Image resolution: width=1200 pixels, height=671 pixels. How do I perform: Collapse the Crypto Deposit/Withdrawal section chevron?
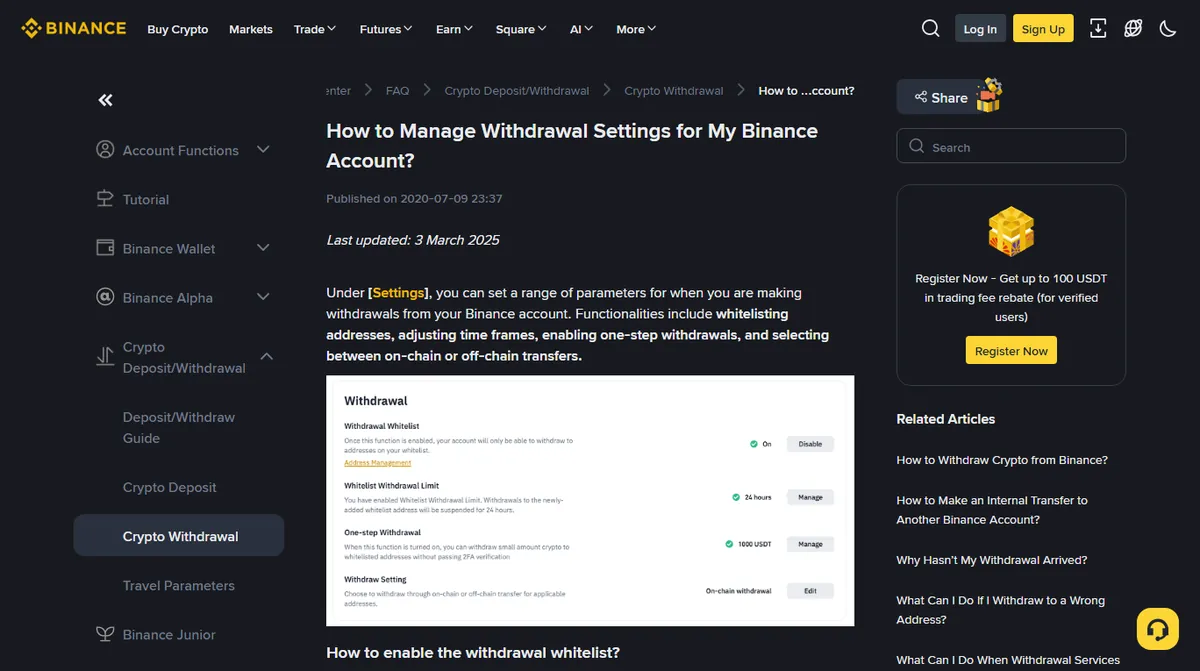click(267, 357)
